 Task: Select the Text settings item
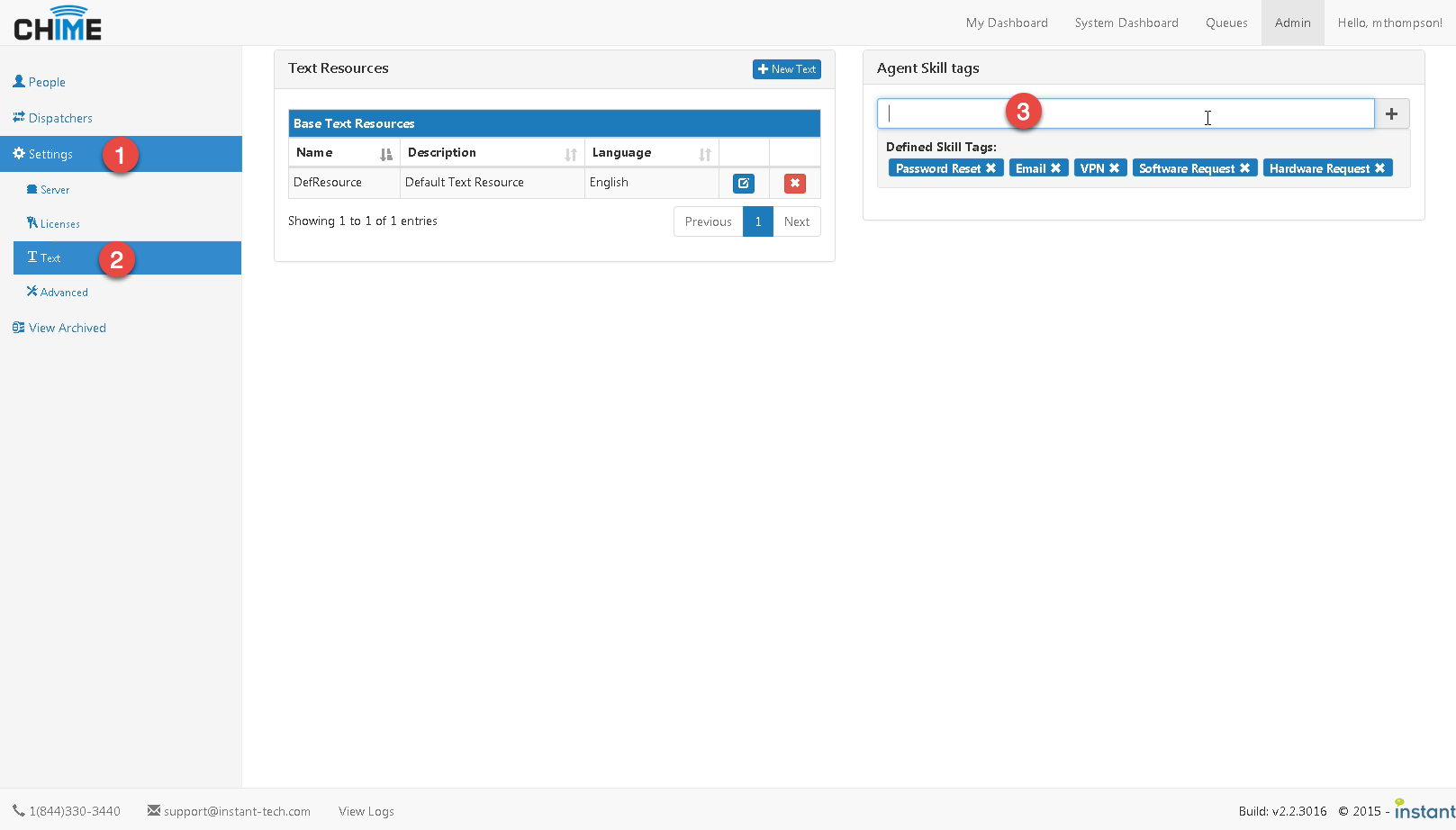127,257
